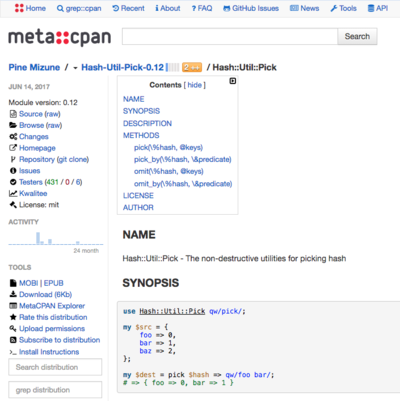Hide the Contents table via hide link
This screenshot has height=401, width=400.
pos(194,85)
